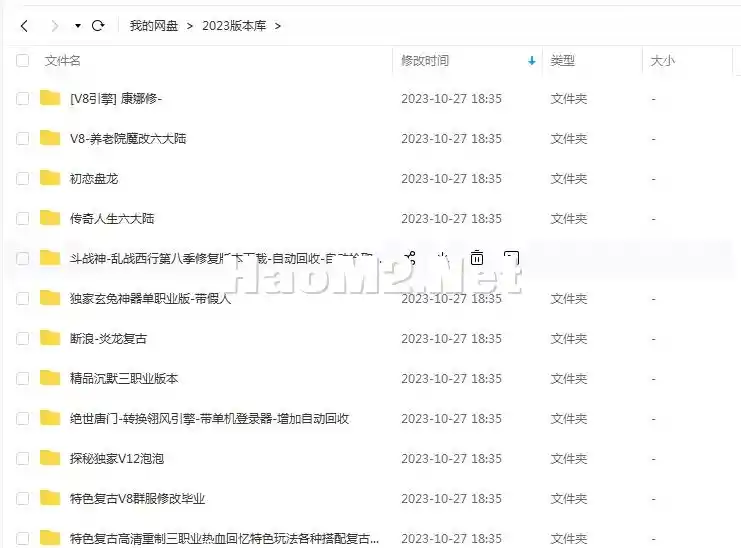Select the checkbox for 探秘独家V12泡泡
This screenshot has width=741, height=548.
click(x=23, y=458)
